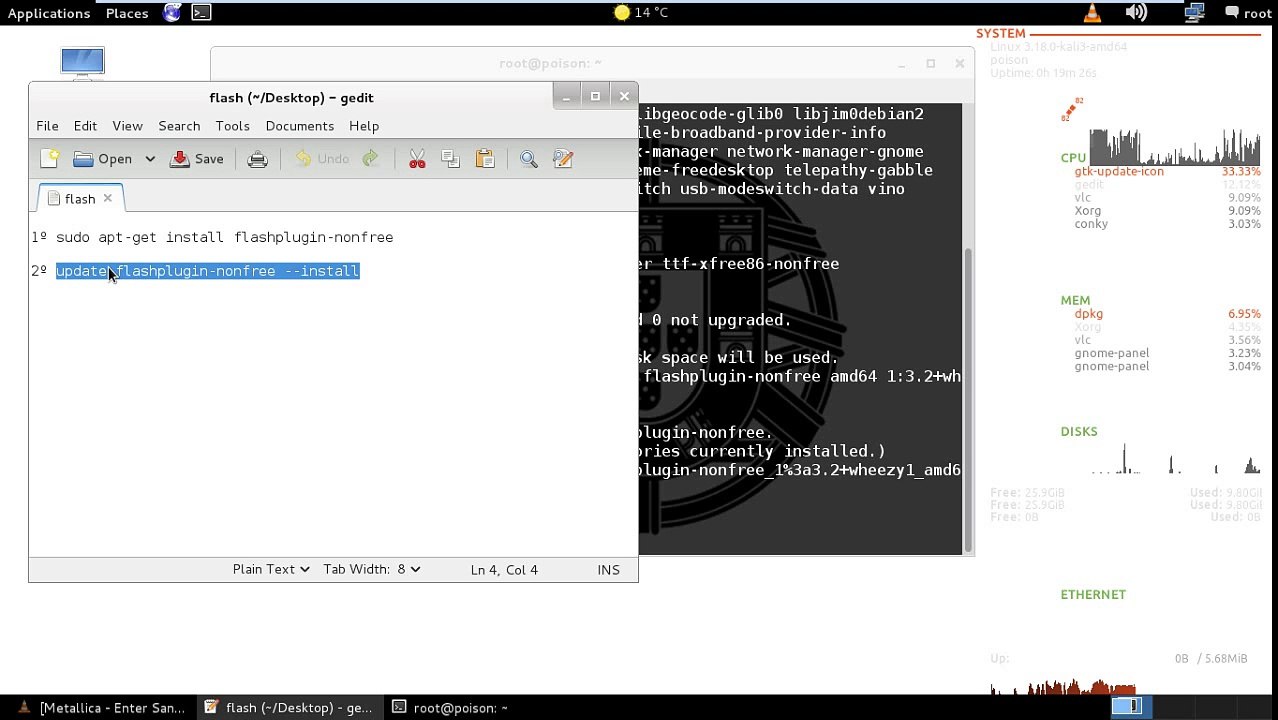Viewport: 1278px width, 720px height.
Task: Launch Iceweasel browser from top panel
Action: 172,13
